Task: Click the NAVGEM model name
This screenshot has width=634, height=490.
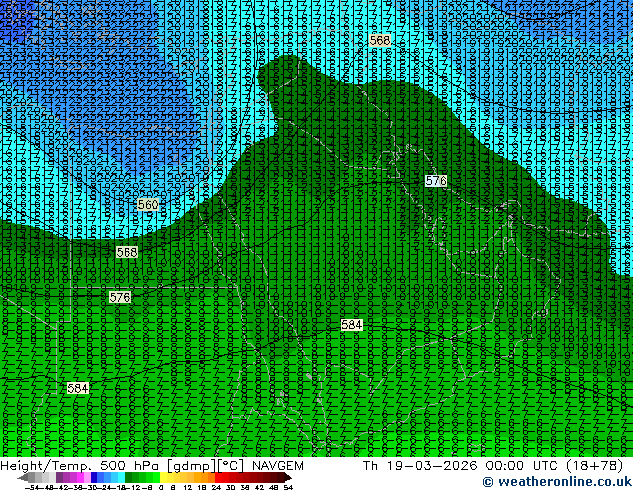Action: pos(278,466)
